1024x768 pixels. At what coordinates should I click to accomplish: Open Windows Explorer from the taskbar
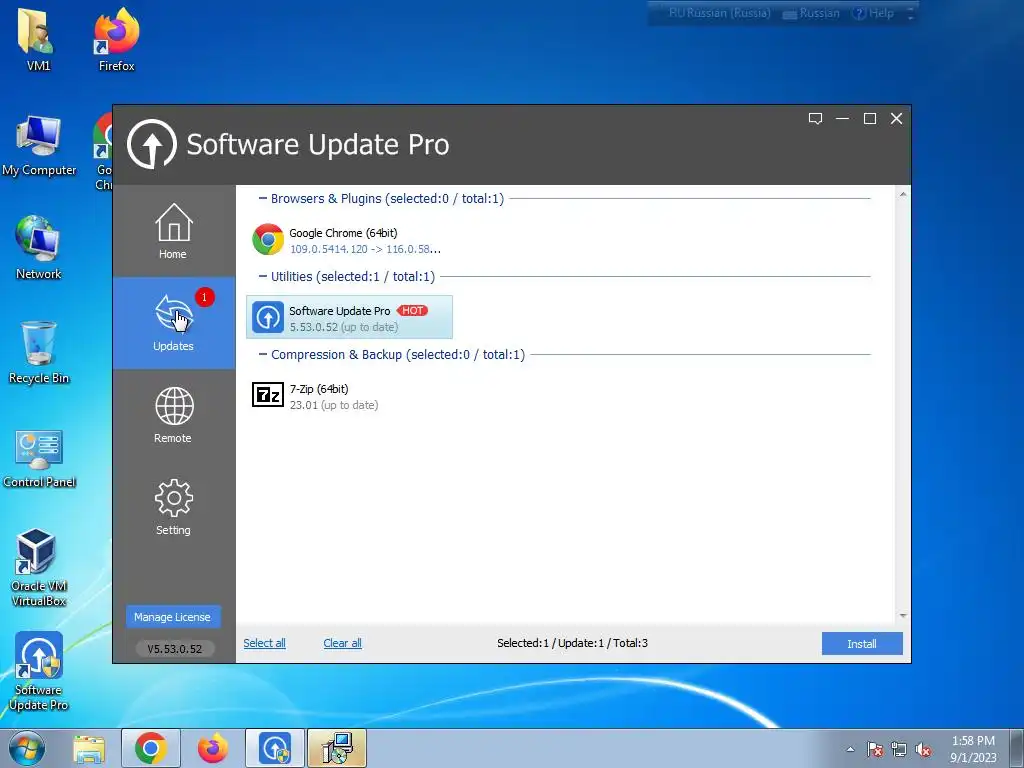coord(89,748)
